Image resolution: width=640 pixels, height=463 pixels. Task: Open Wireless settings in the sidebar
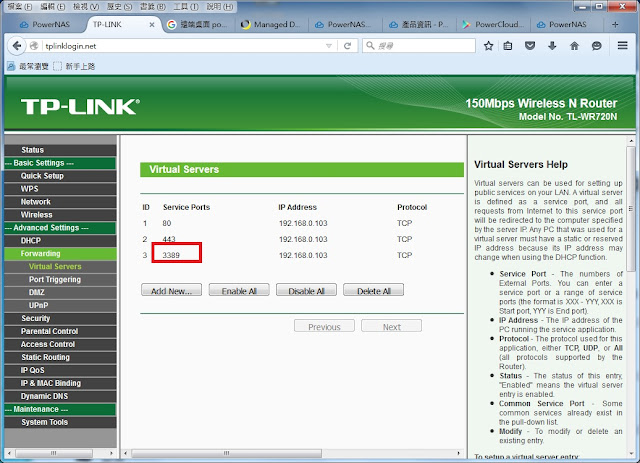(x=60, y=215)
